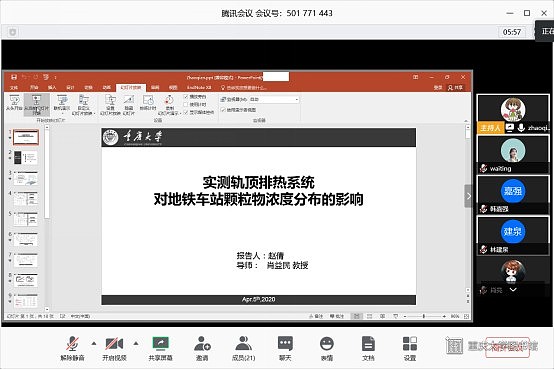
Task: Open the 聊天 chat panel
Action: coord(285,347)
